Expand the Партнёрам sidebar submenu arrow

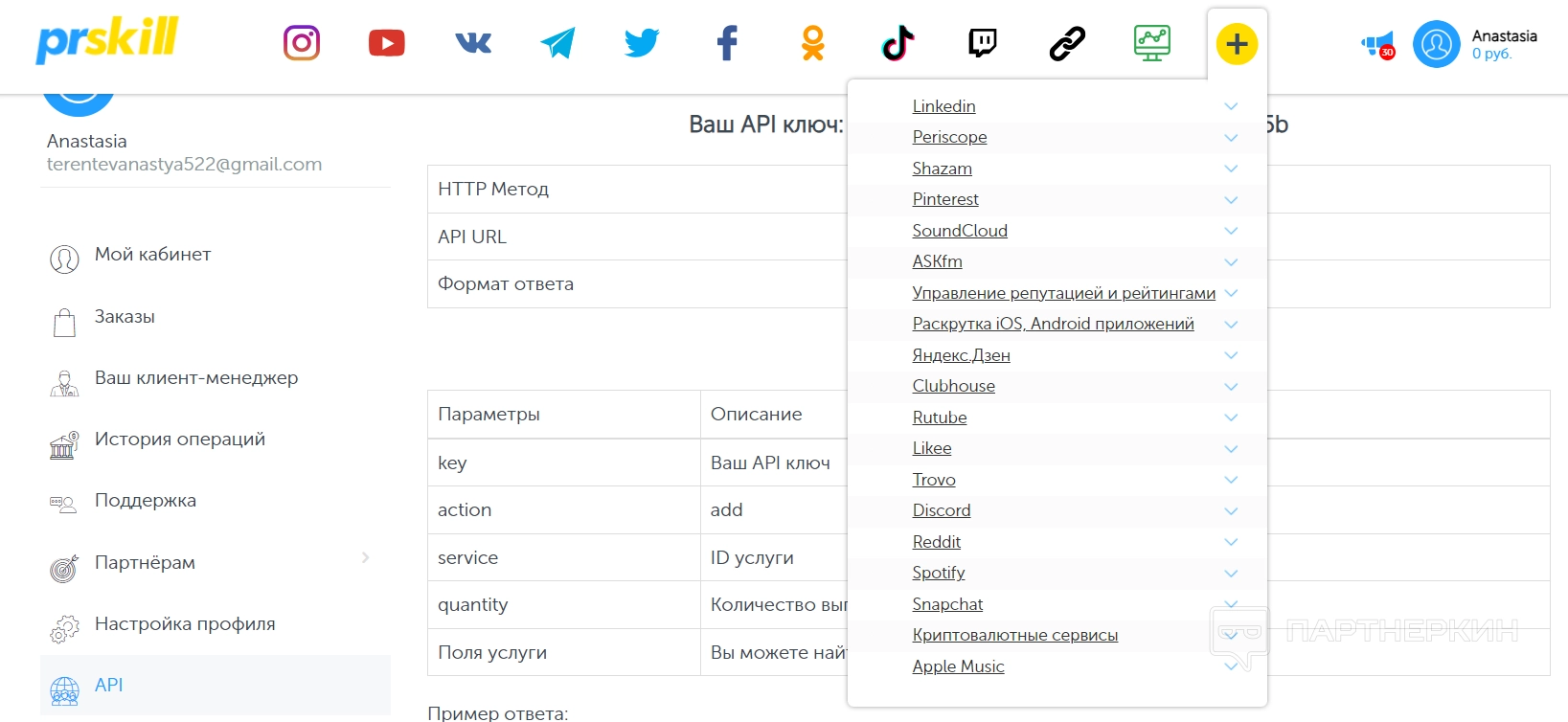365,557
